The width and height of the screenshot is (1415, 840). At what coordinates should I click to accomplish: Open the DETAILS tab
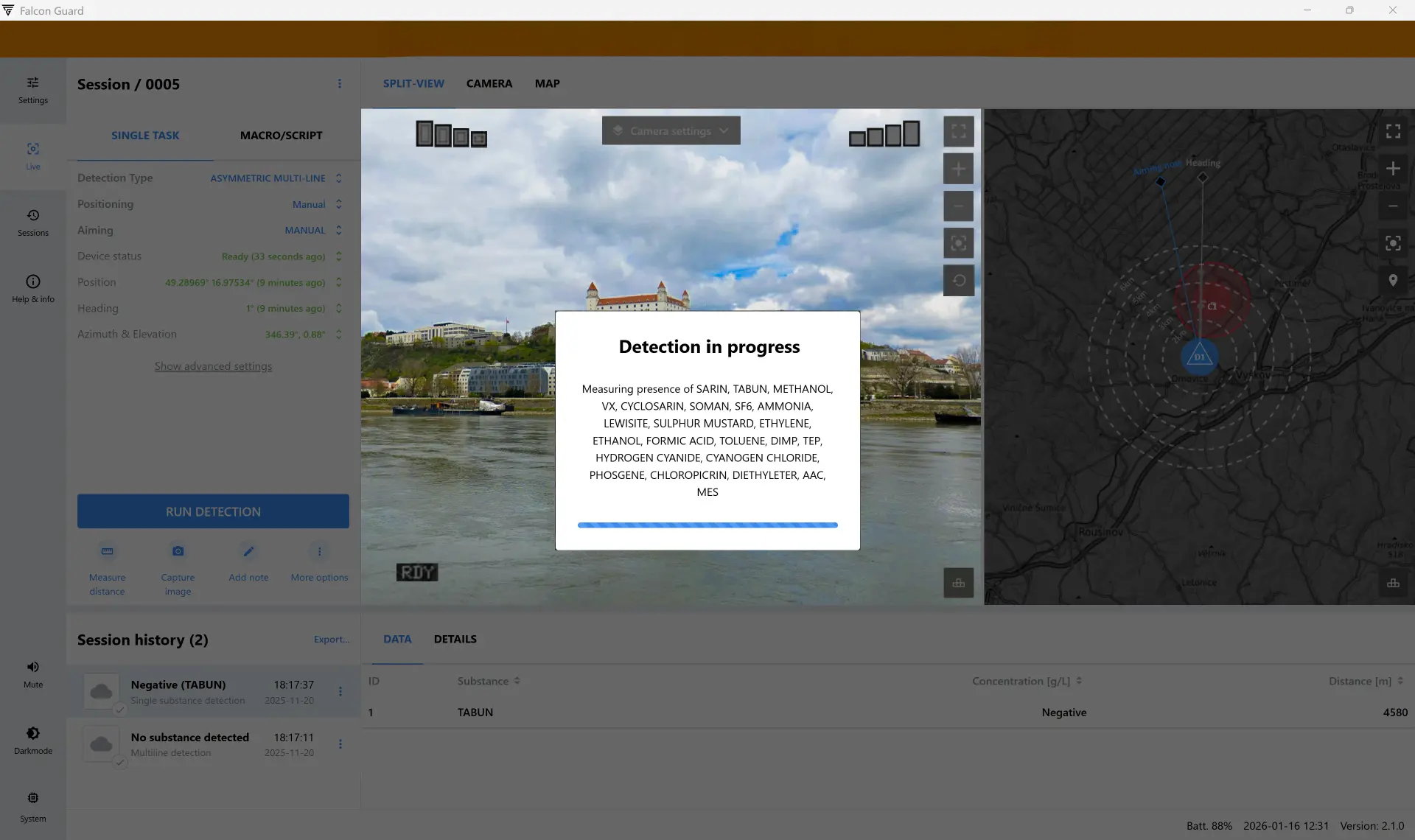[x=455, y=639]
